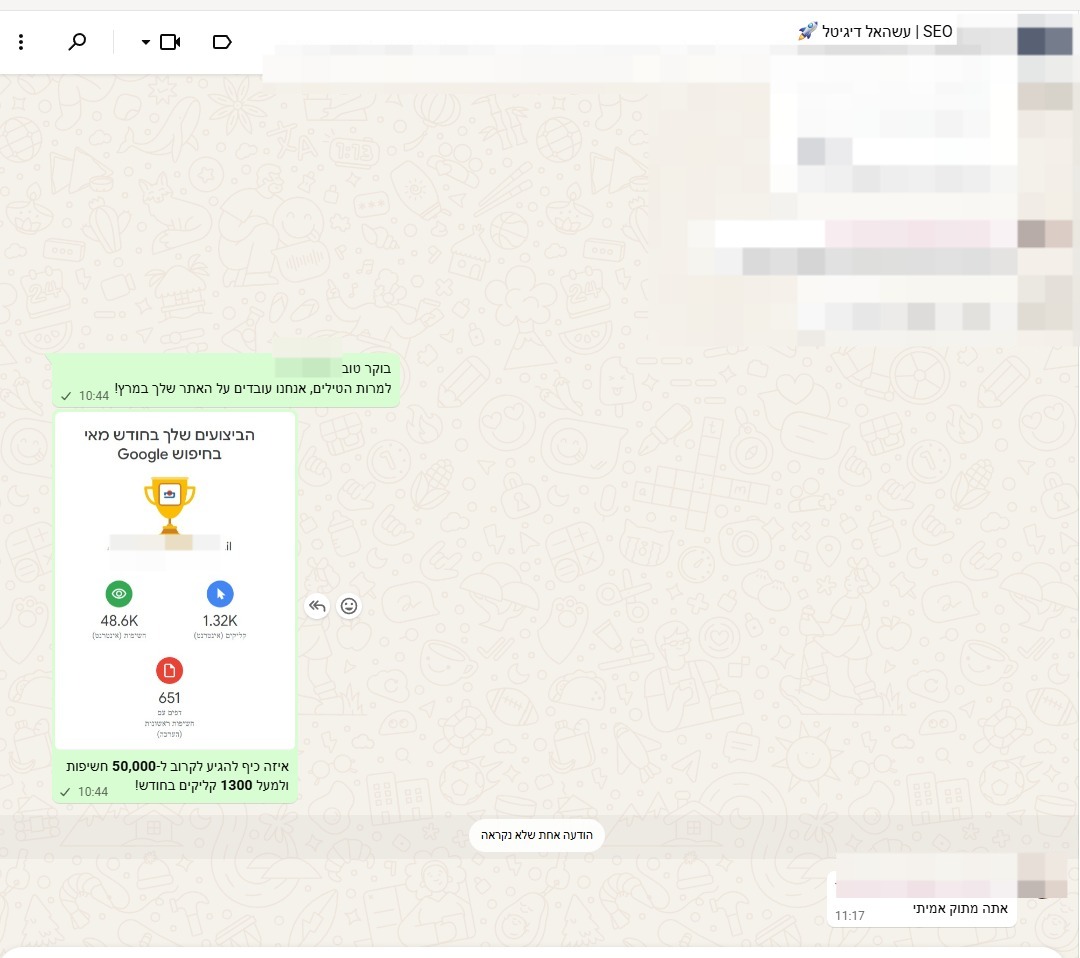Expand the video call options arrow
The image size is (1080, 958).
[145, 42]
